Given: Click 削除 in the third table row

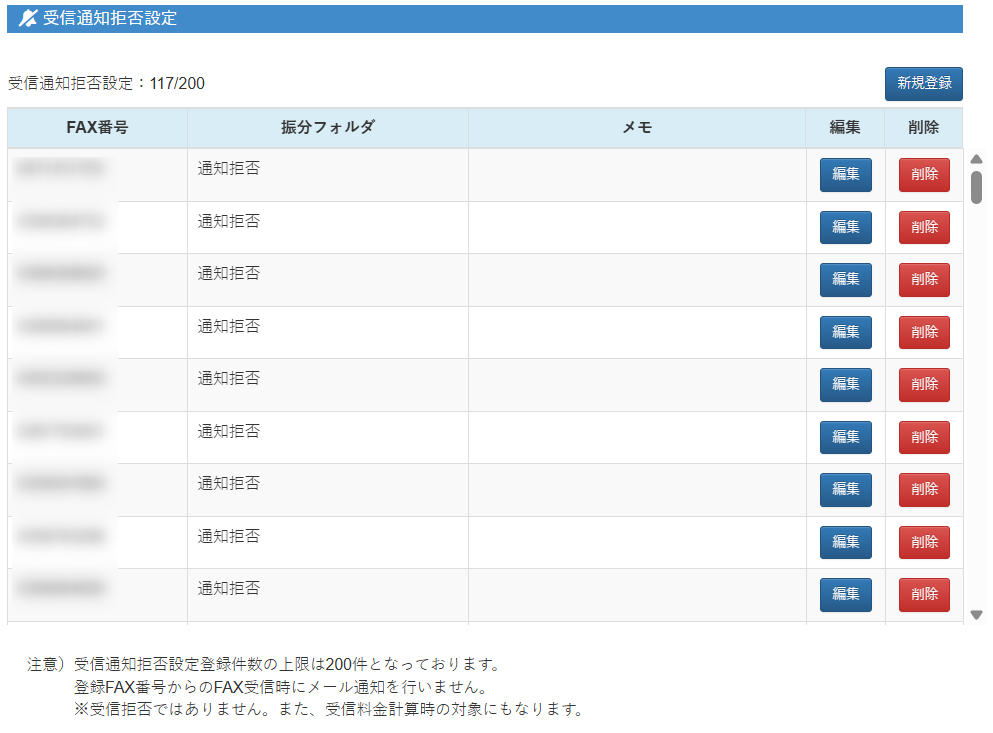Looking at the screenshot, I should pyautogui.click(x=924, y=279).
